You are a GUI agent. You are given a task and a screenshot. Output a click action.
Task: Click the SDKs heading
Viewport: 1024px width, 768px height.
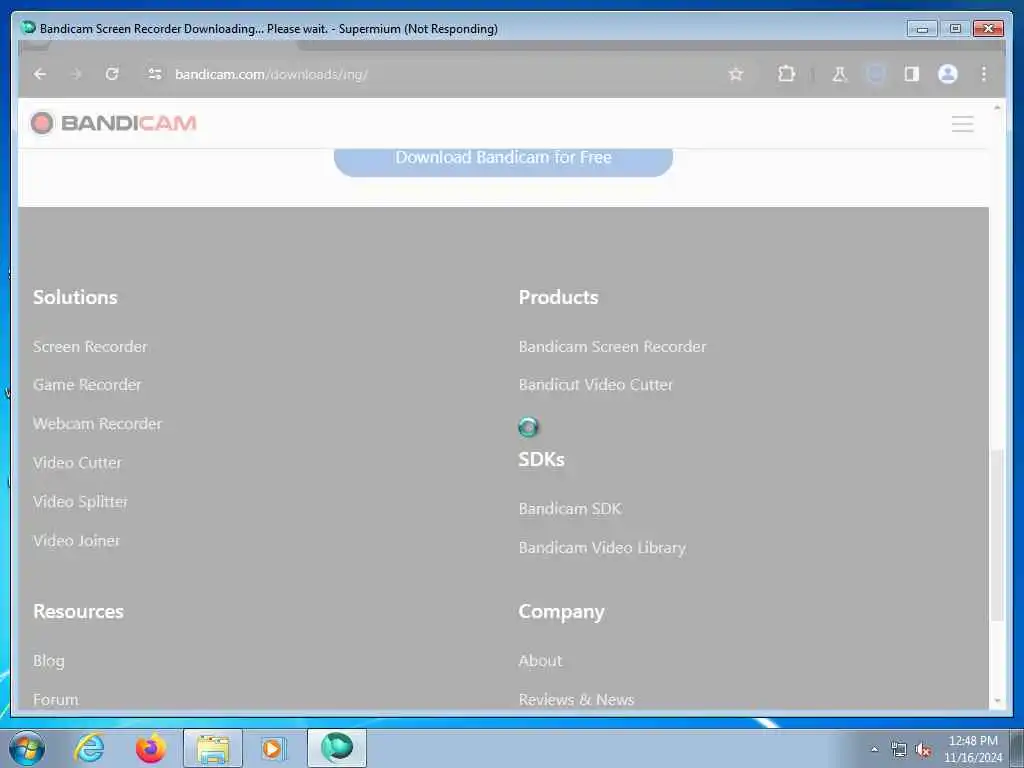[541, 459]
